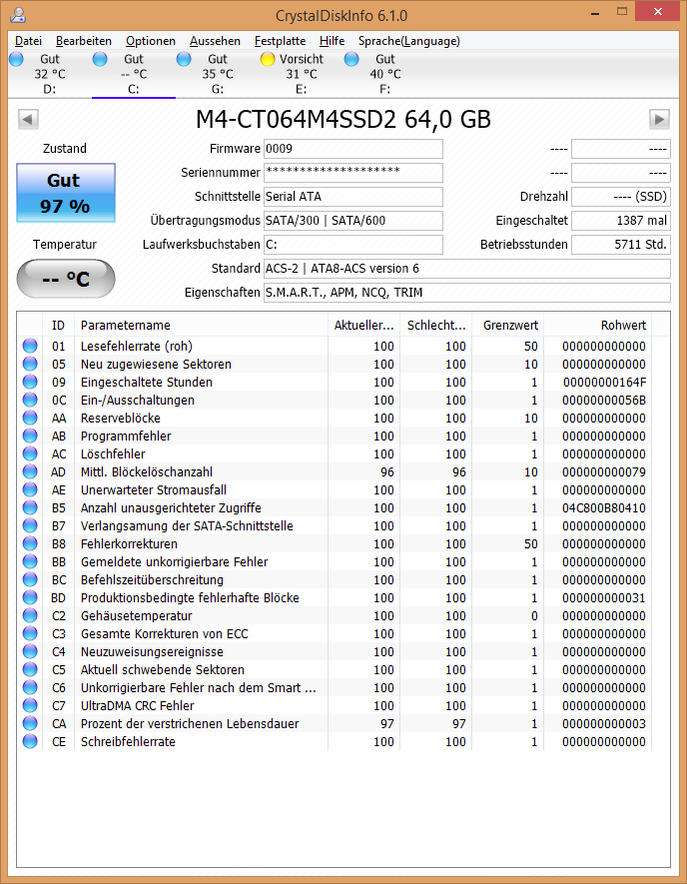Open the Optionen menu
687x884 pixels.
(x=150, y=41)
